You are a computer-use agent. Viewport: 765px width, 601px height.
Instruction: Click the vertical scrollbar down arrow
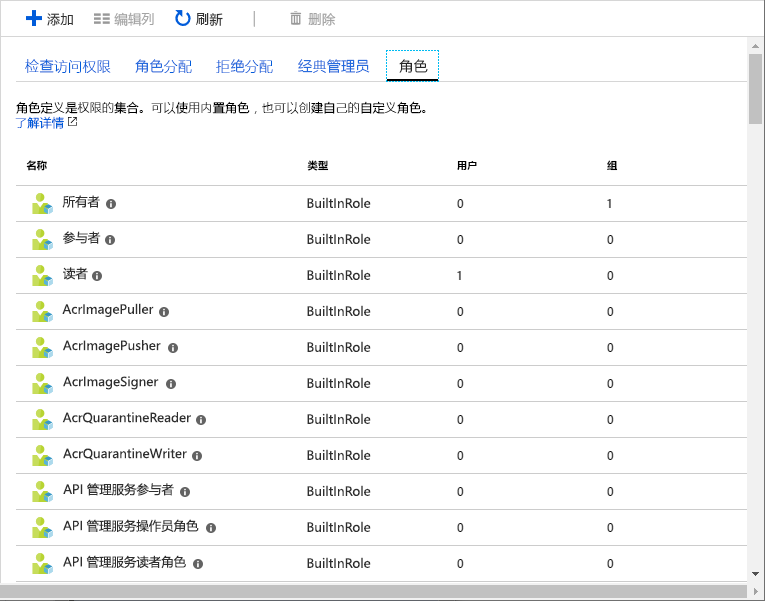pyautogui.click(x=755, y=574)
